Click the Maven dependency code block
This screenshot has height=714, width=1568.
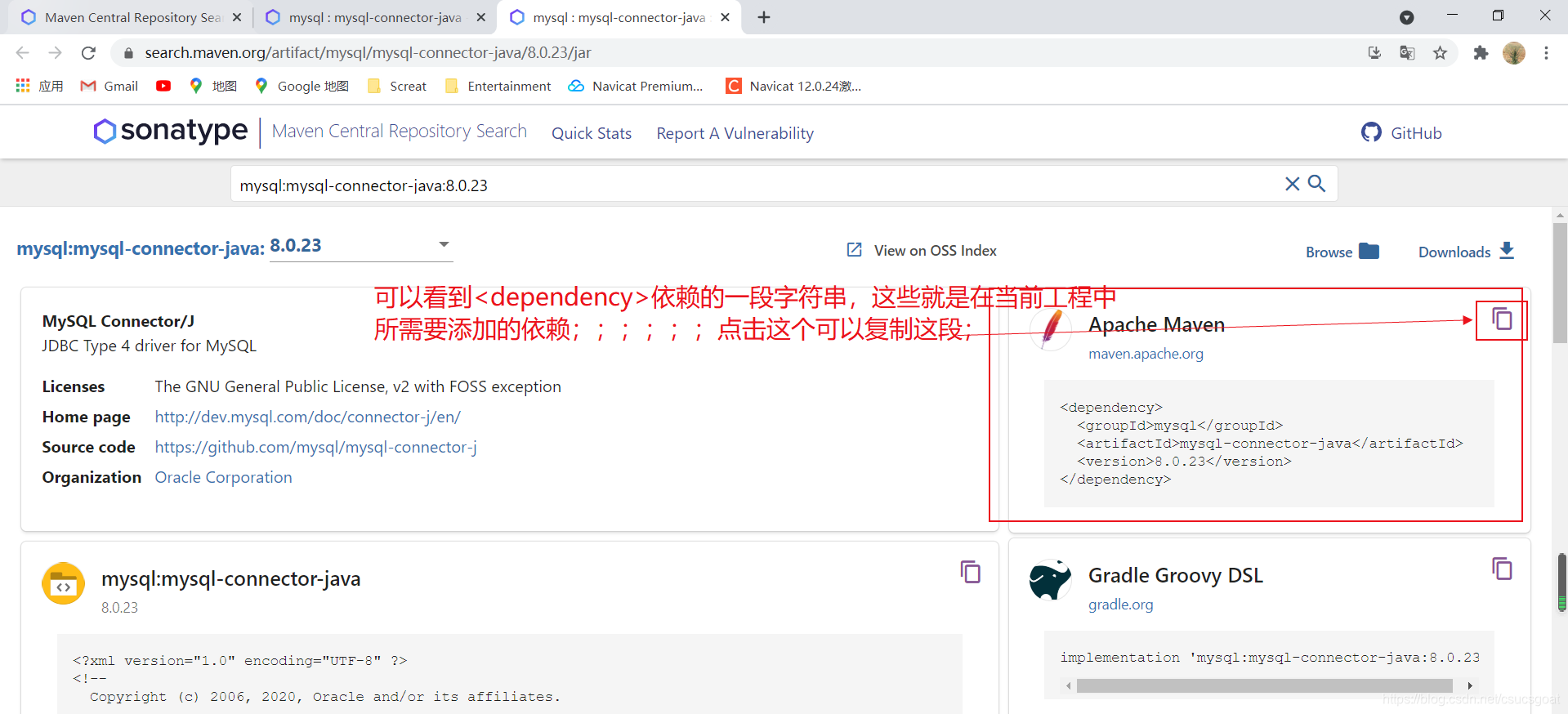1269,444
